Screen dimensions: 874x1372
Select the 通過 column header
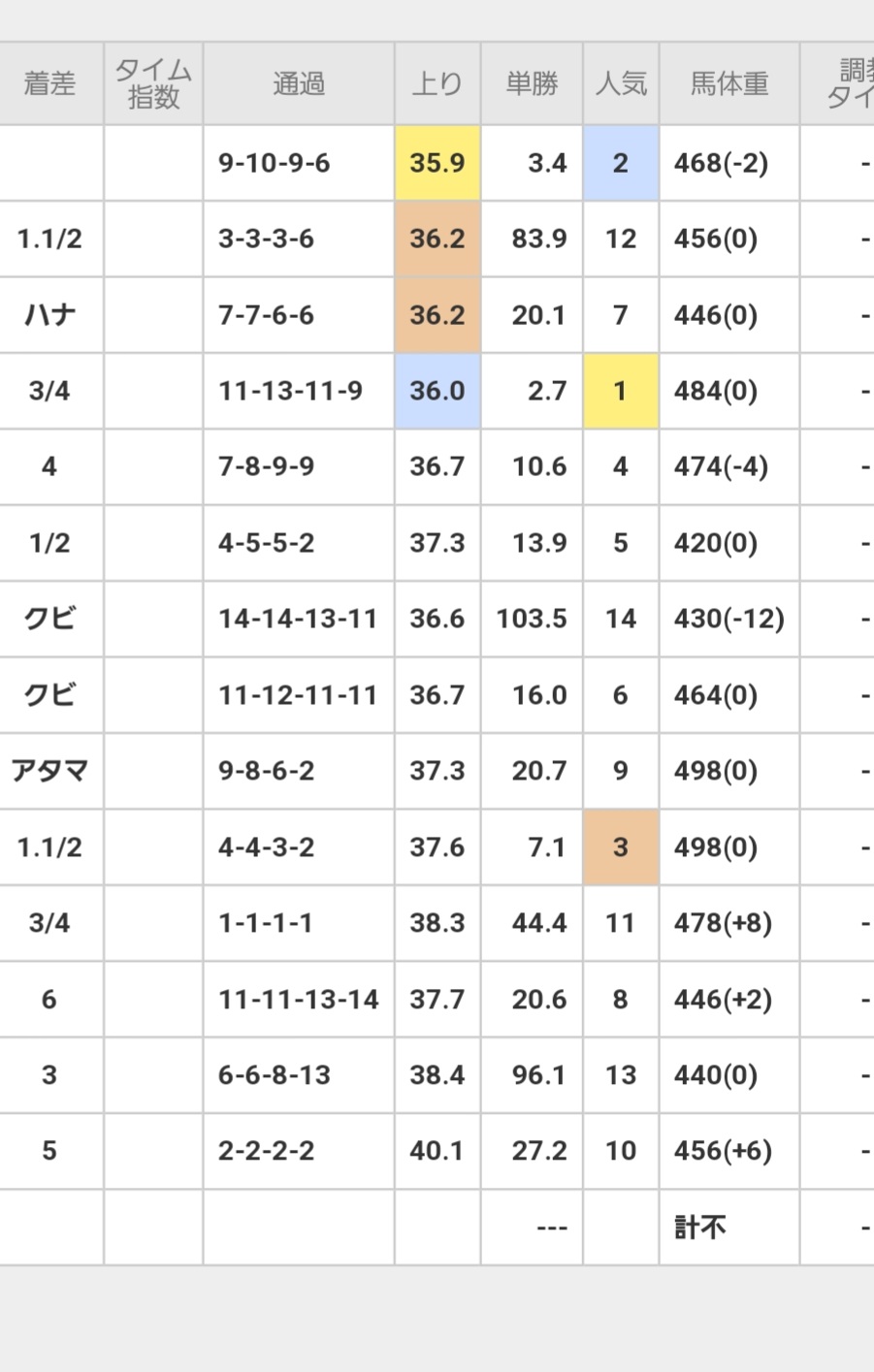(299, 84)
